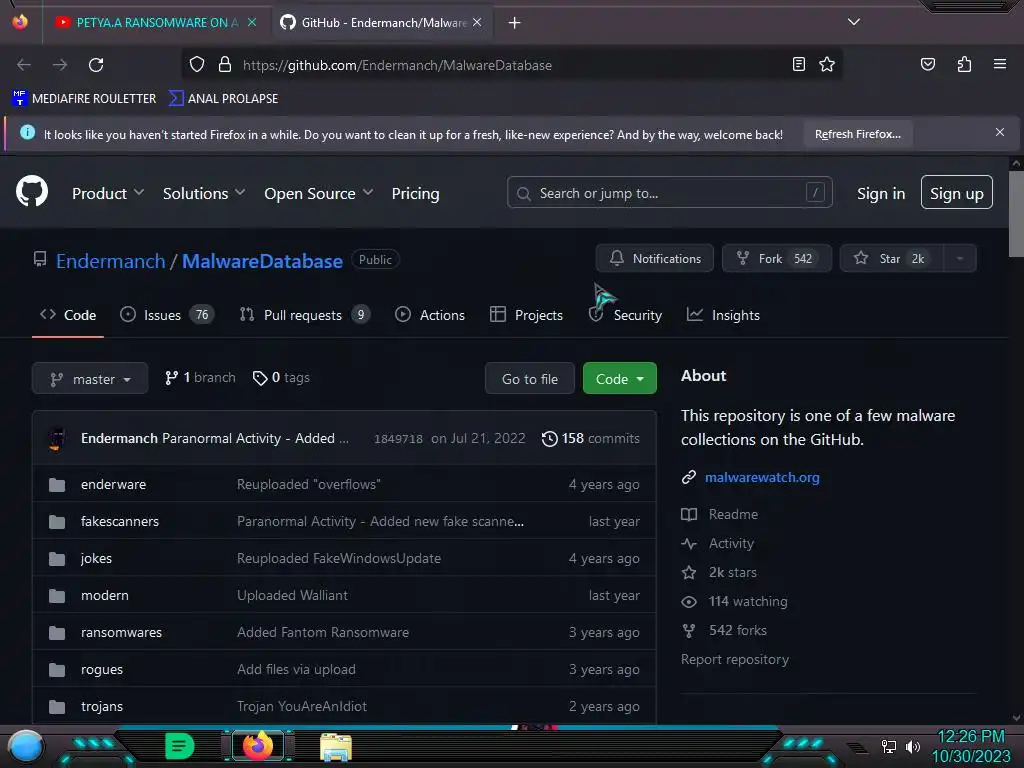Image resolution: width=1024 pixels, height=768 pixels.
Task: Click Sign in link
Action: (x=880, y=193)
